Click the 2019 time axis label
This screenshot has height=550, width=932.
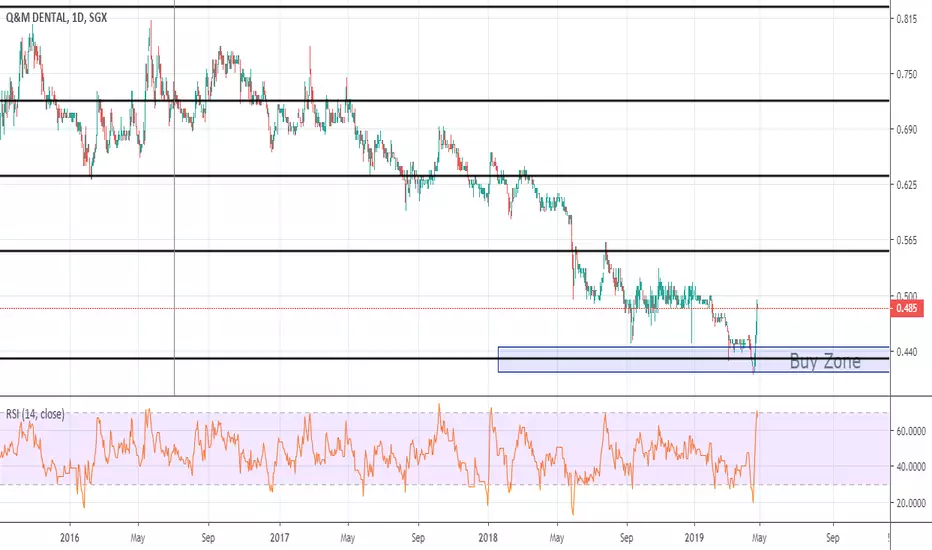coord(694,538)
